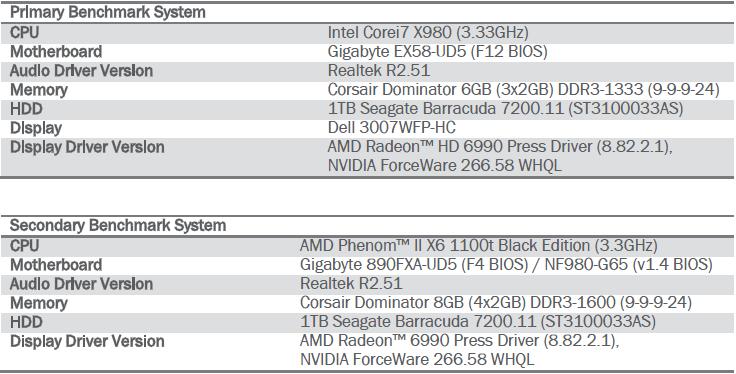Select AMD Radeon HD 6990 Press Driver text

click(x=500, y=147)
